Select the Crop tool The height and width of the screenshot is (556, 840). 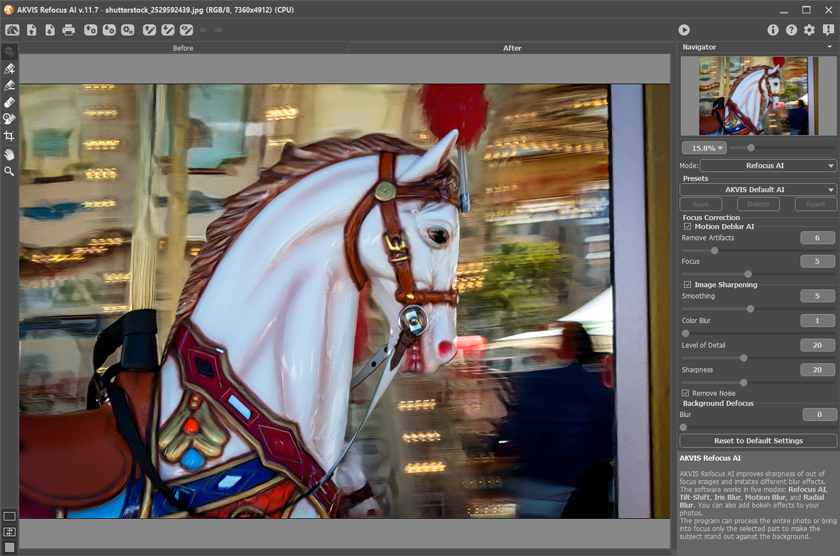pyautogui.click(x=9, y=136)
